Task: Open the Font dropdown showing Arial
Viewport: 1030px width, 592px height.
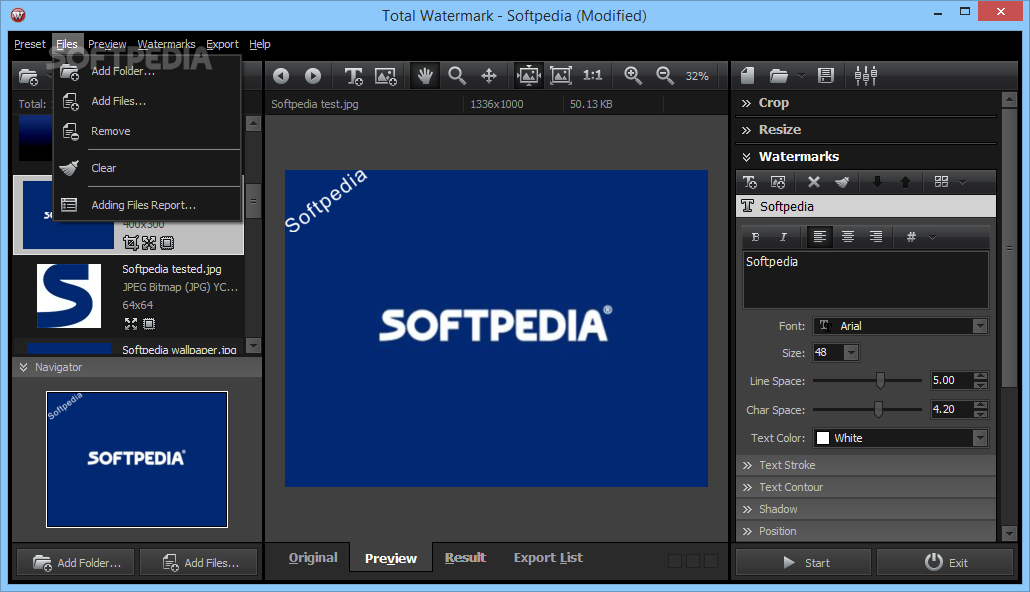Action: pyautogui.click(x=901, y=326)
